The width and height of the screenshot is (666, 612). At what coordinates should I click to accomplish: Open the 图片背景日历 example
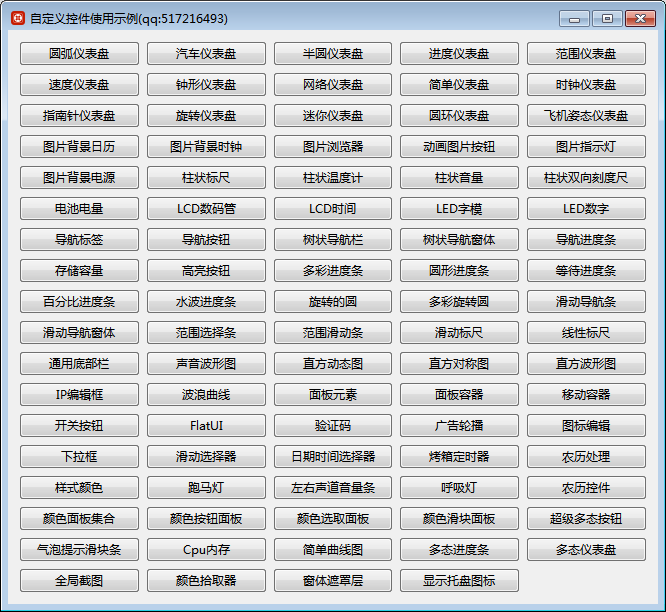point(79,147)
